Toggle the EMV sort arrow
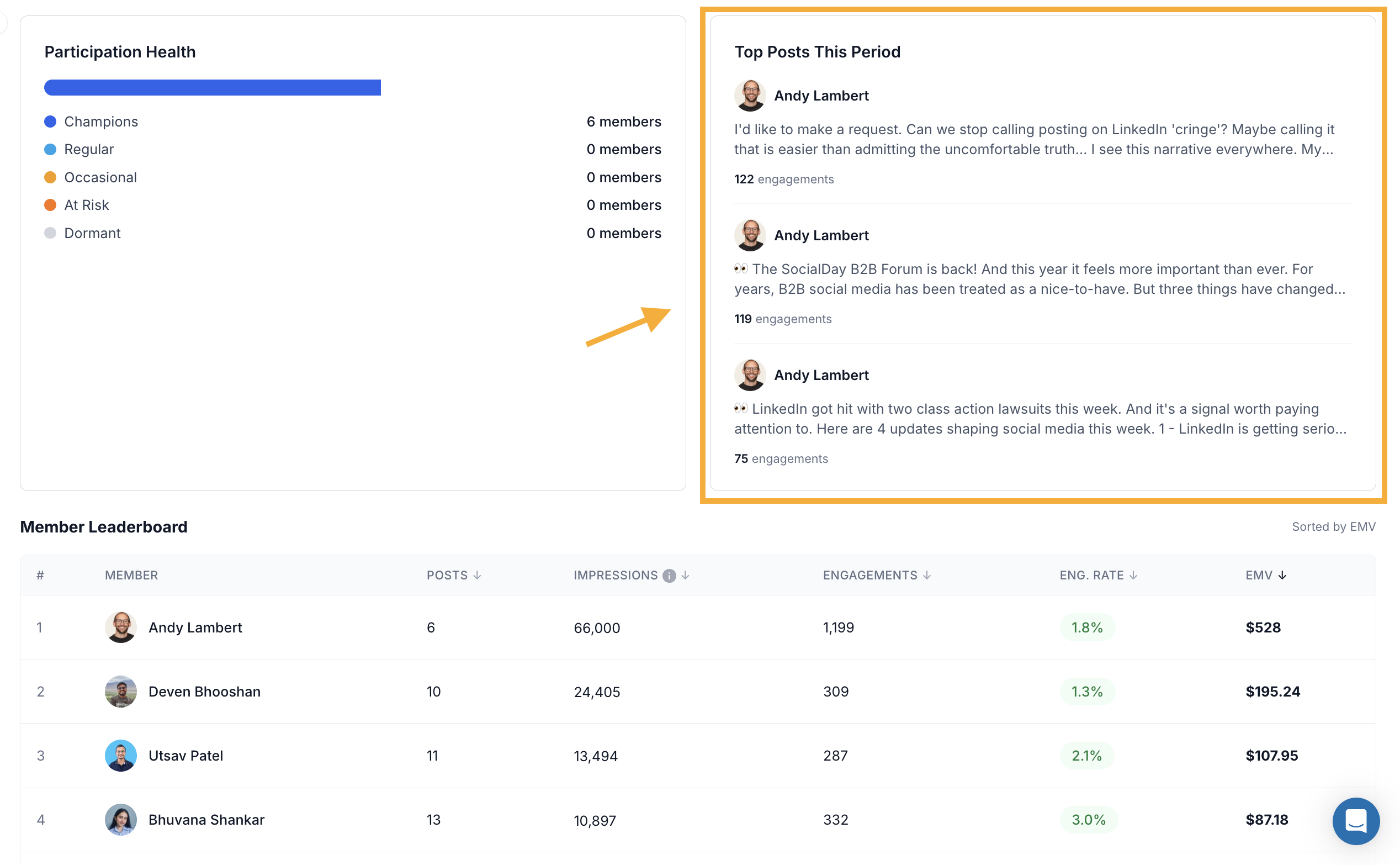The height and width of the screenshot is (865, 1400). point(1282,575)
